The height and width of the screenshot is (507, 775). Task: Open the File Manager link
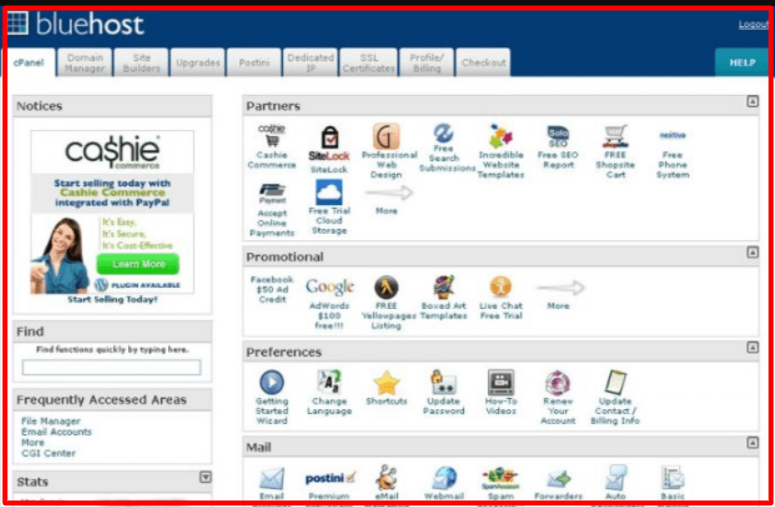tap(50, 421)
